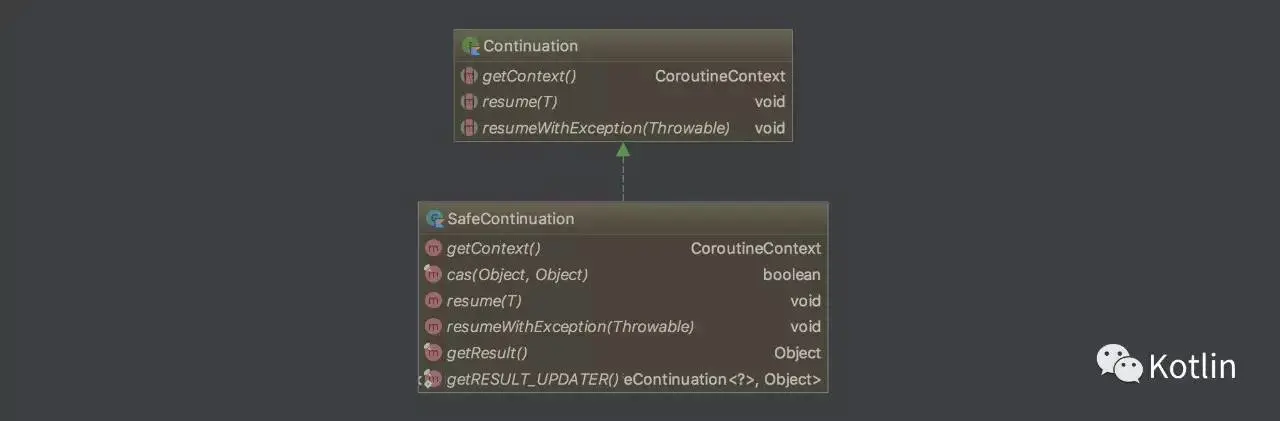Click the boolean return type label
The image size is (1280, 421).
click(x=792, y=274)
